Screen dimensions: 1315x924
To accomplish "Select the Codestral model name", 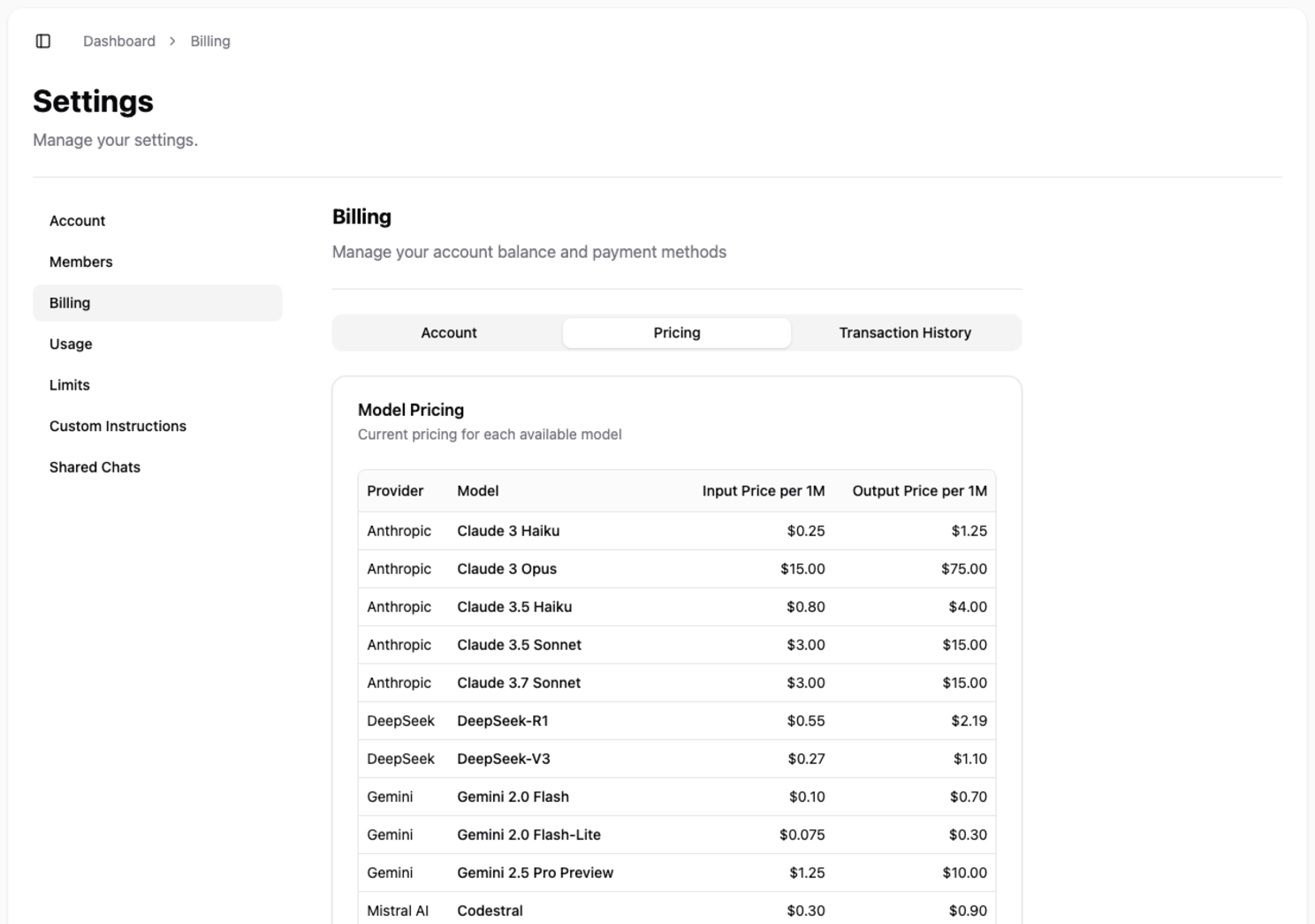I will (x=490, y=911).
